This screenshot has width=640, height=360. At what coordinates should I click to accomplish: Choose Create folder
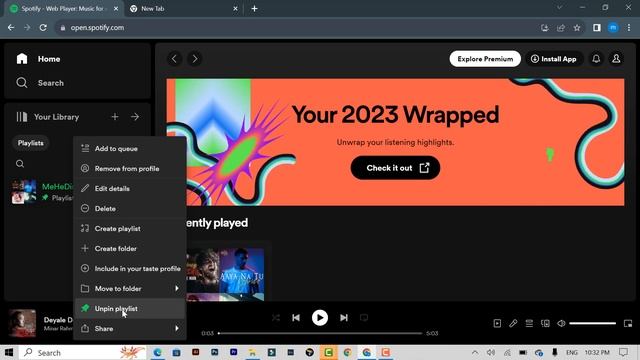pos(129,249)
